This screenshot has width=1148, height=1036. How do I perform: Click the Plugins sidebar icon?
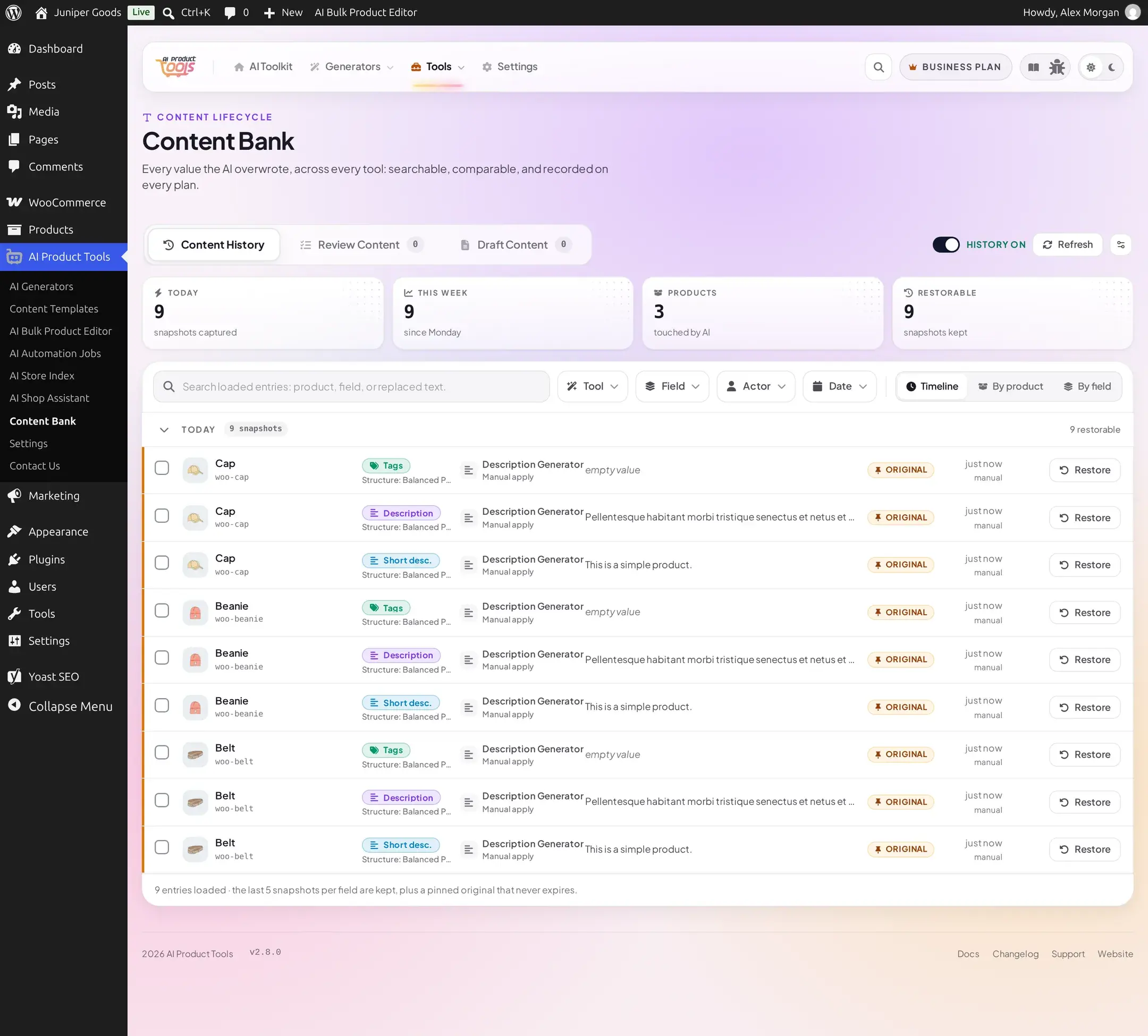click(14, 559)
